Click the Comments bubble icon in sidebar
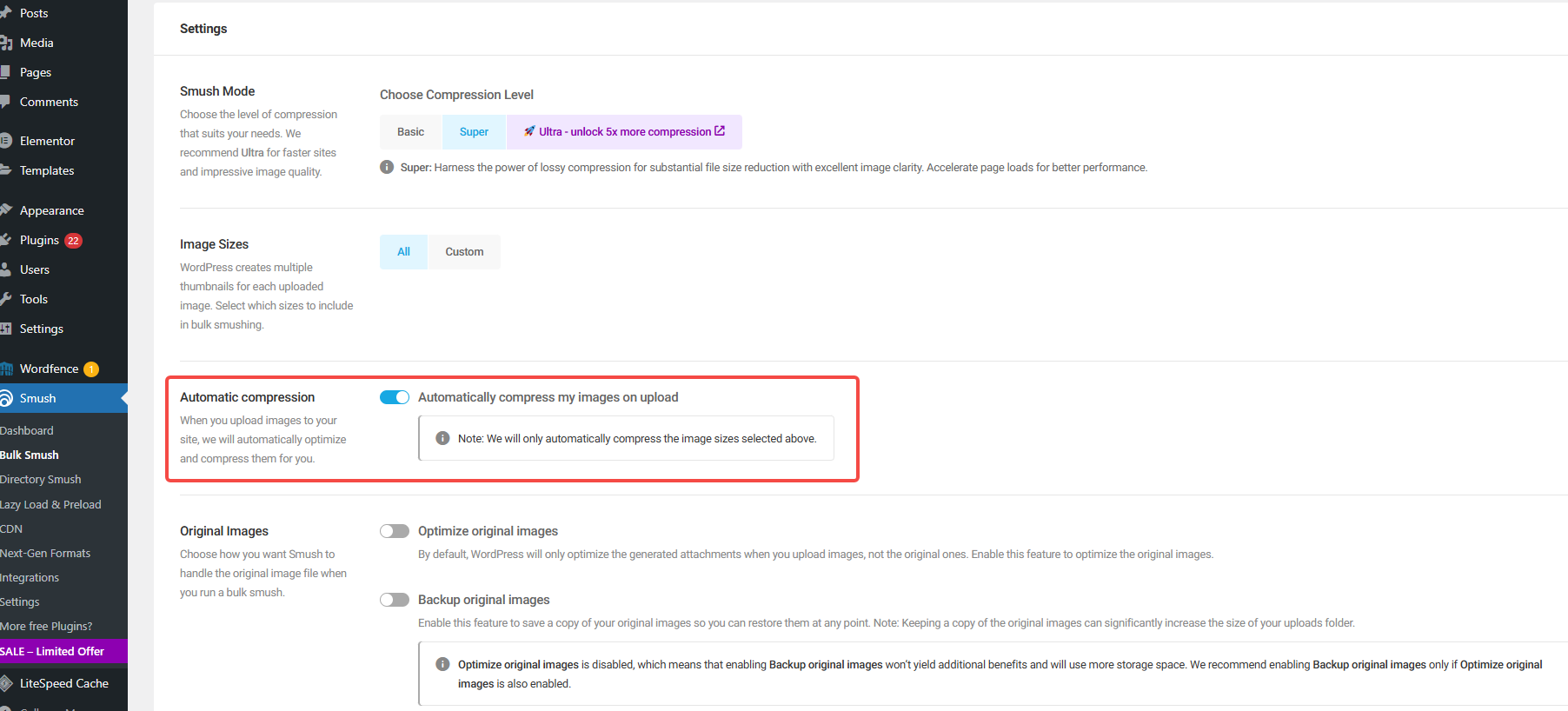The image size is (1568, 711). [x=5, y=102]
